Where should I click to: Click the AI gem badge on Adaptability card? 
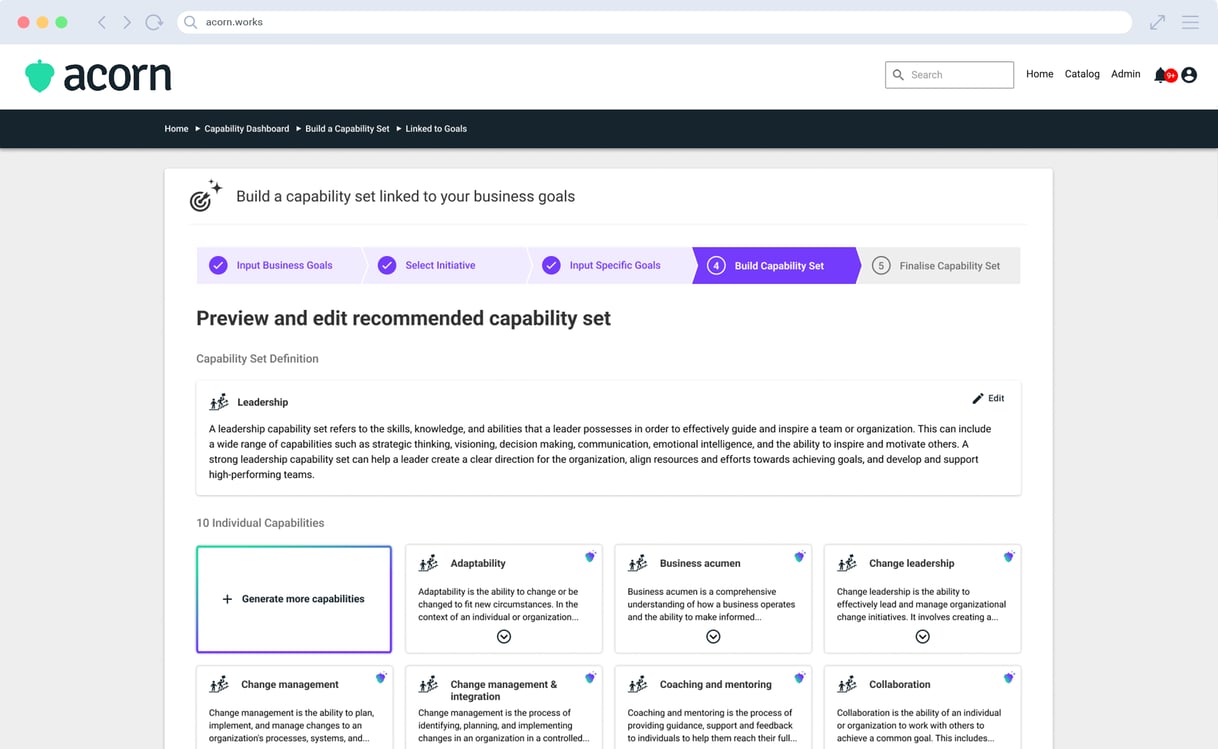click(589, 557)
